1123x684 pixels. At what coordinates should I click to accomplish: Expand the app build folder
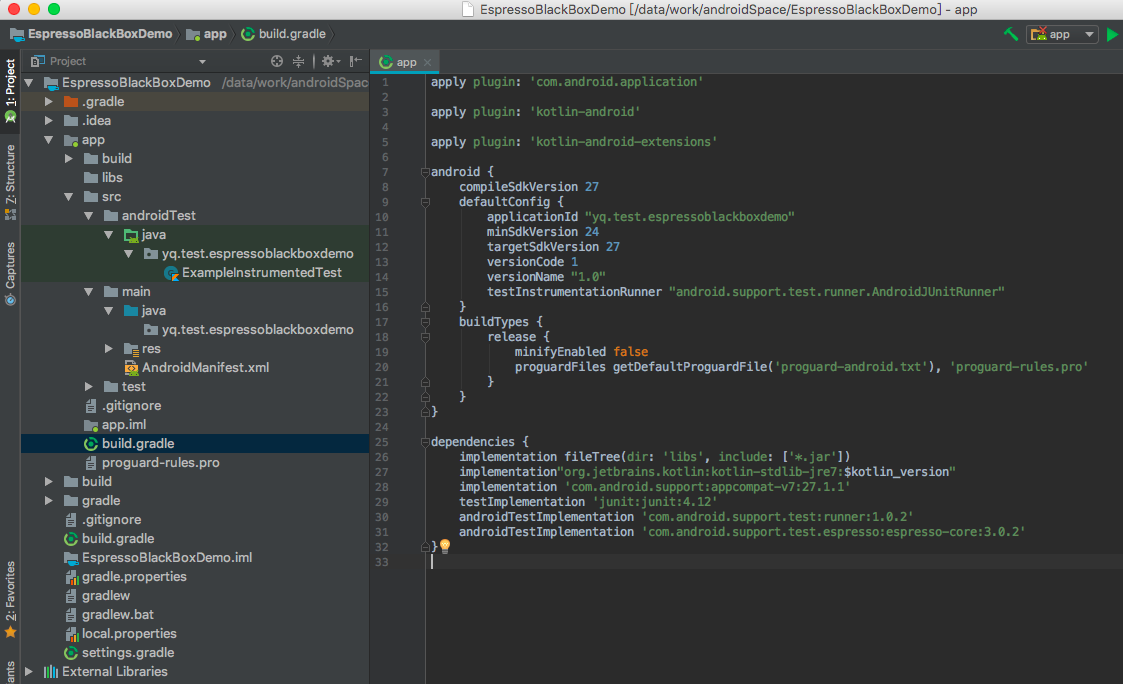pos(69,158)
